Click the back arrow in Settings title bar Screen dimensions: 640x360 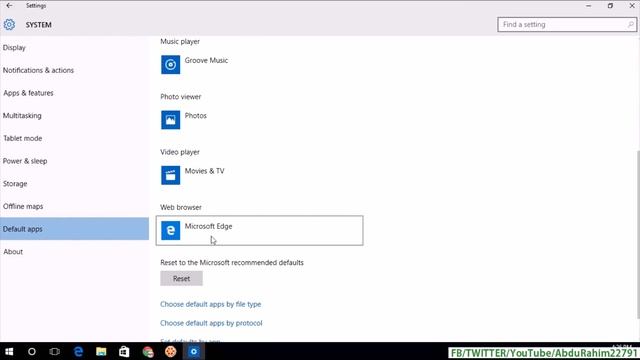tap(9, 6)
